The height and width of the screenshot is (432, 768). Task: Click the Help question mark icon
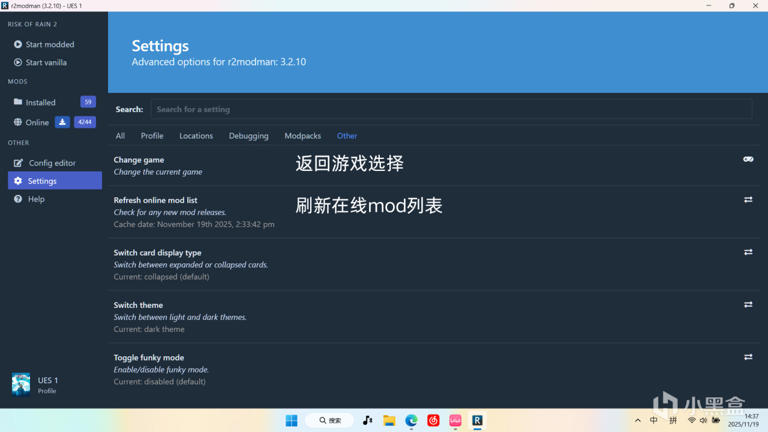[18, 199]
